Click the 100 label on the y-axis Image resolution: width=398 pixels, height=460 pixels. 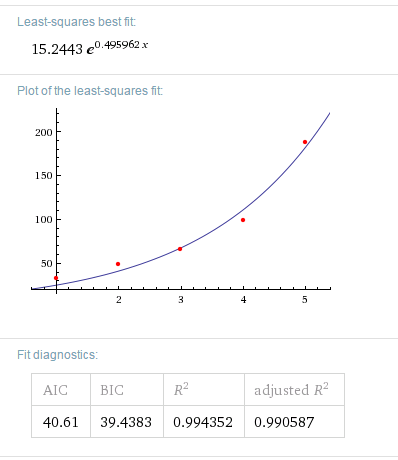(x=44, y=219)
